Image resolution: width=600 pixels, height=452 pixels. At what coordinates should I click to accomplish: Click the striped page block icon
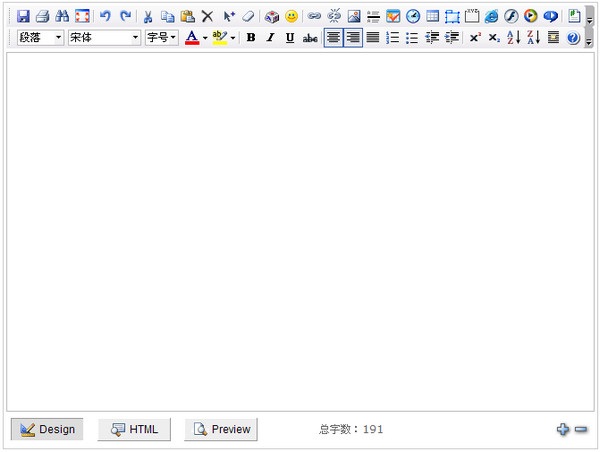553,38
